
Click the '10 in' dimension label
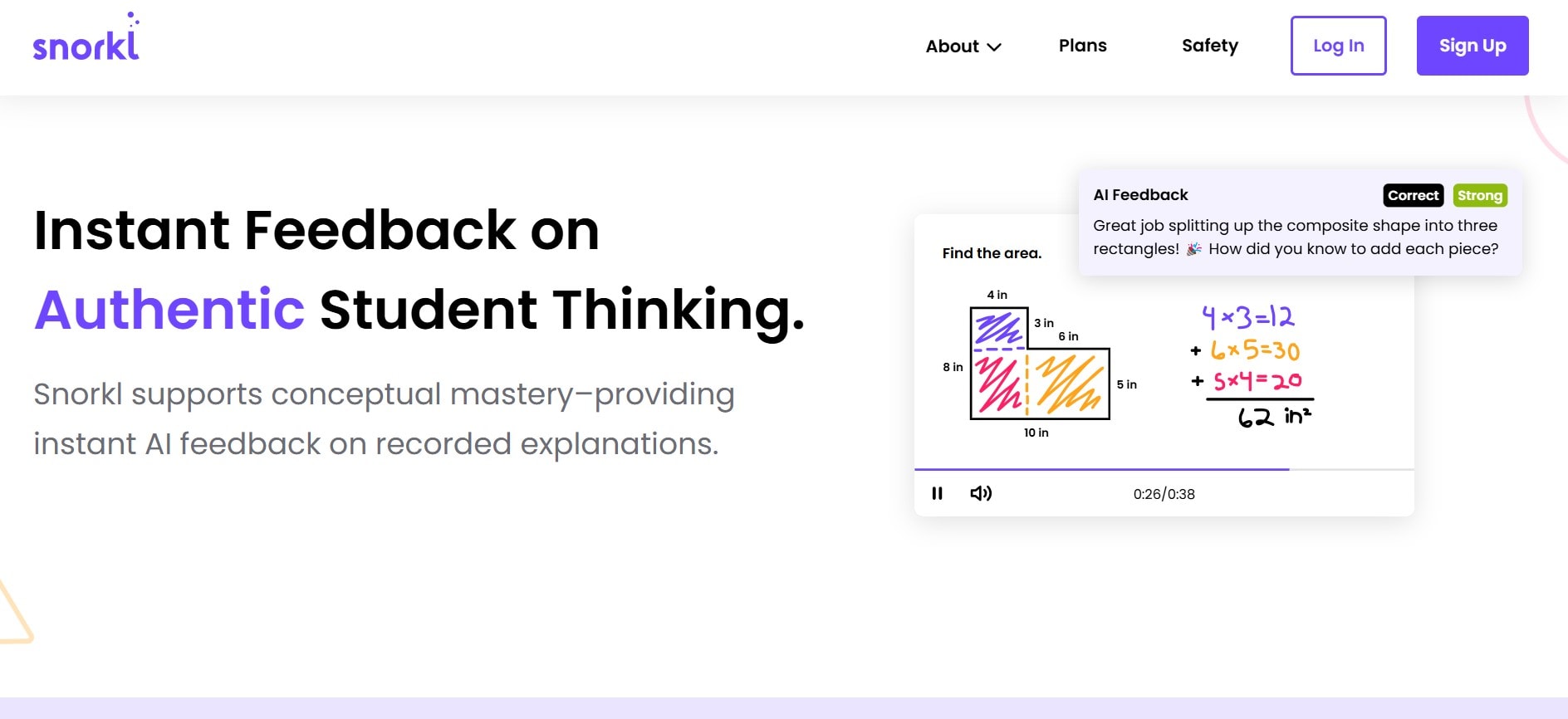1036,433
